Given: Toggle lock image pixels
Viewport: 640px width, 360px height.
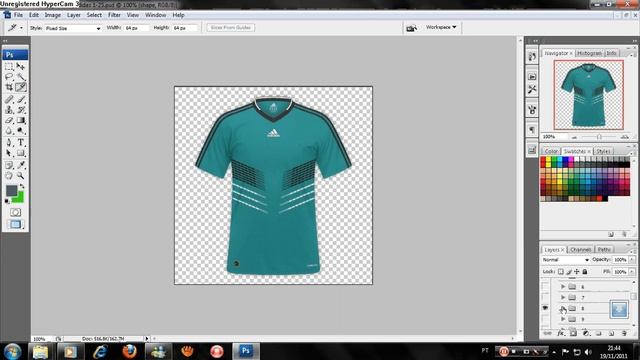Looking at the screenshot, I should 569,271.
